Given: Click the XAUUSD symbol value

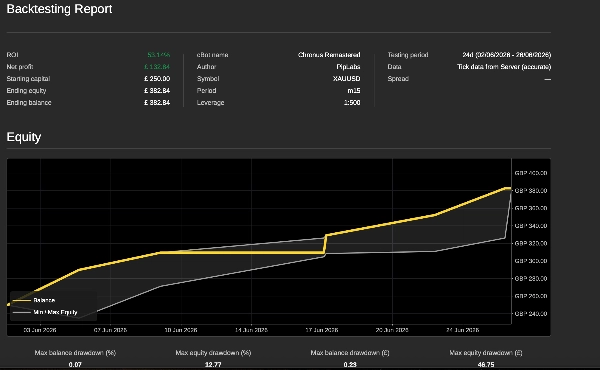Looking at the screenshot, I should (347, 78).
